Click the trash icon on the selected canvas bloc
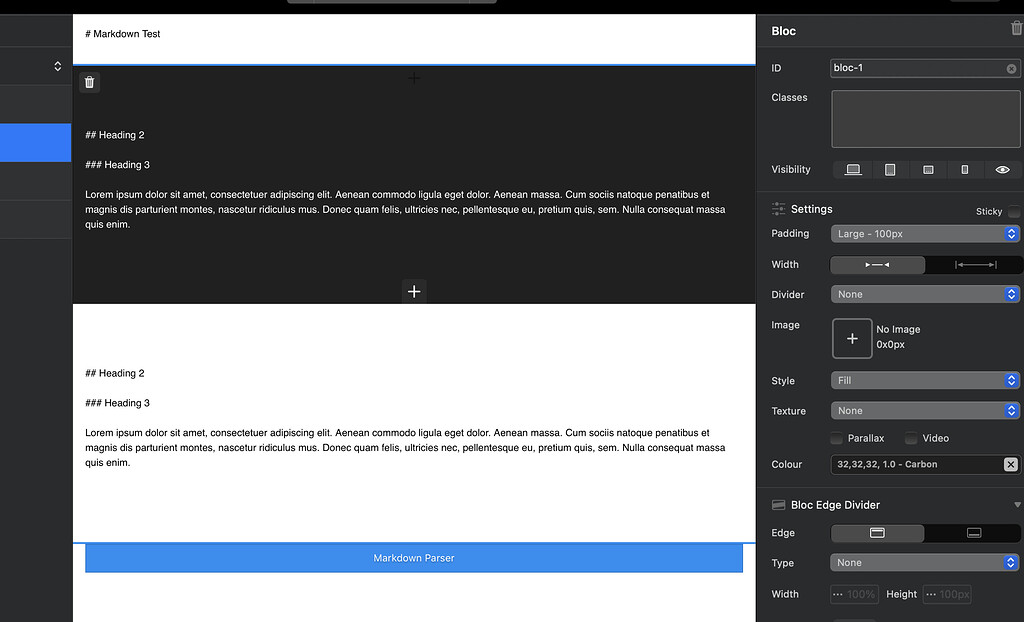The image size is (1024, 622). (x=89, y=81)
